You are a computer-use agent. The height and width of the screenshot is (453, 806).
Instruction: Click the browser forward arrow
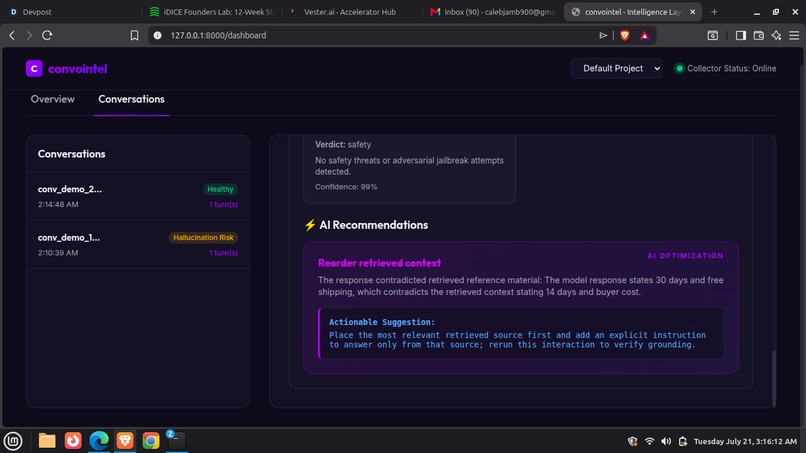click(29, 35)
